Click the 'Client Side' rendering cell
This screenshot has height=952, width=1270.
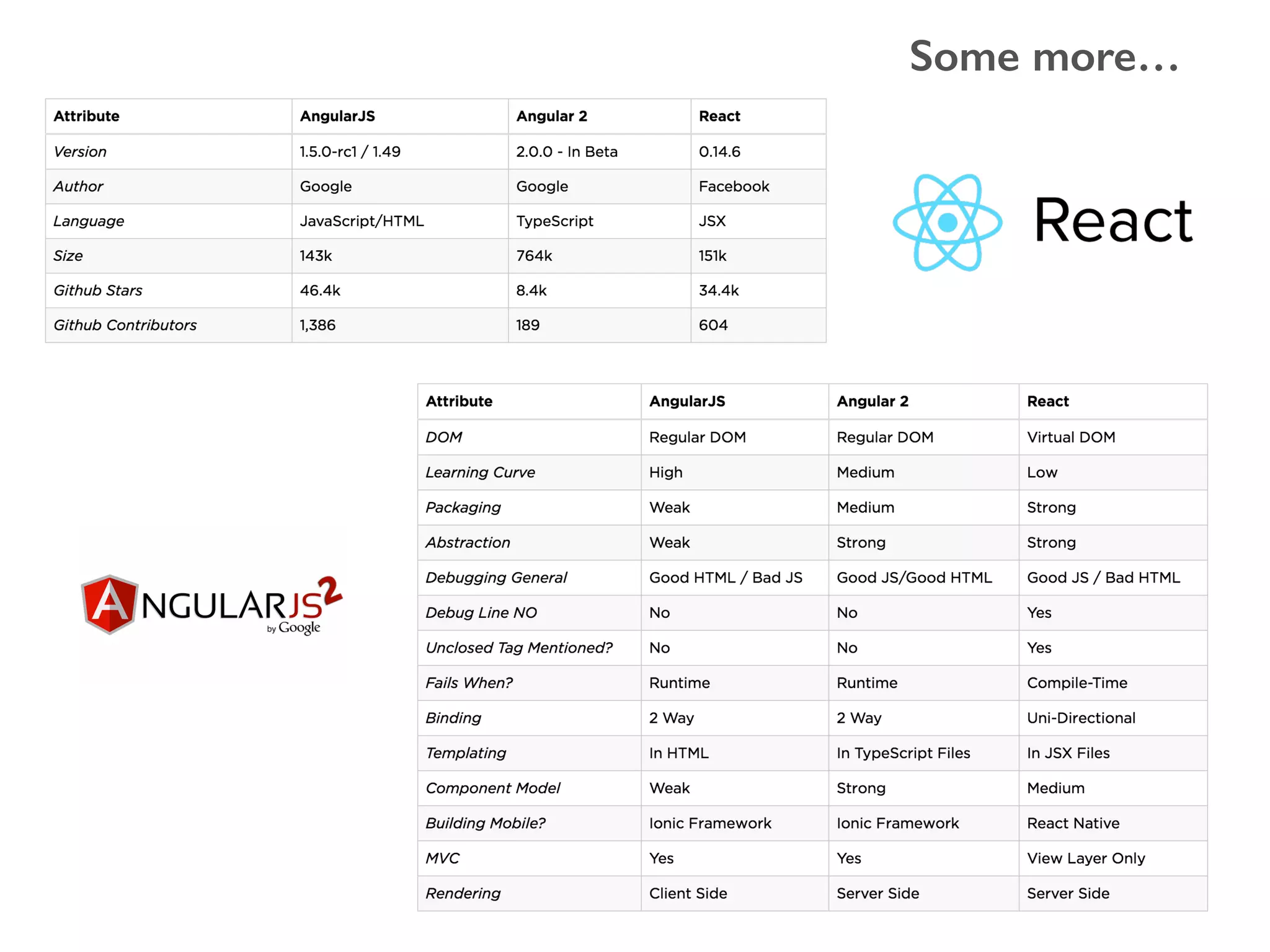pos(688,893)
